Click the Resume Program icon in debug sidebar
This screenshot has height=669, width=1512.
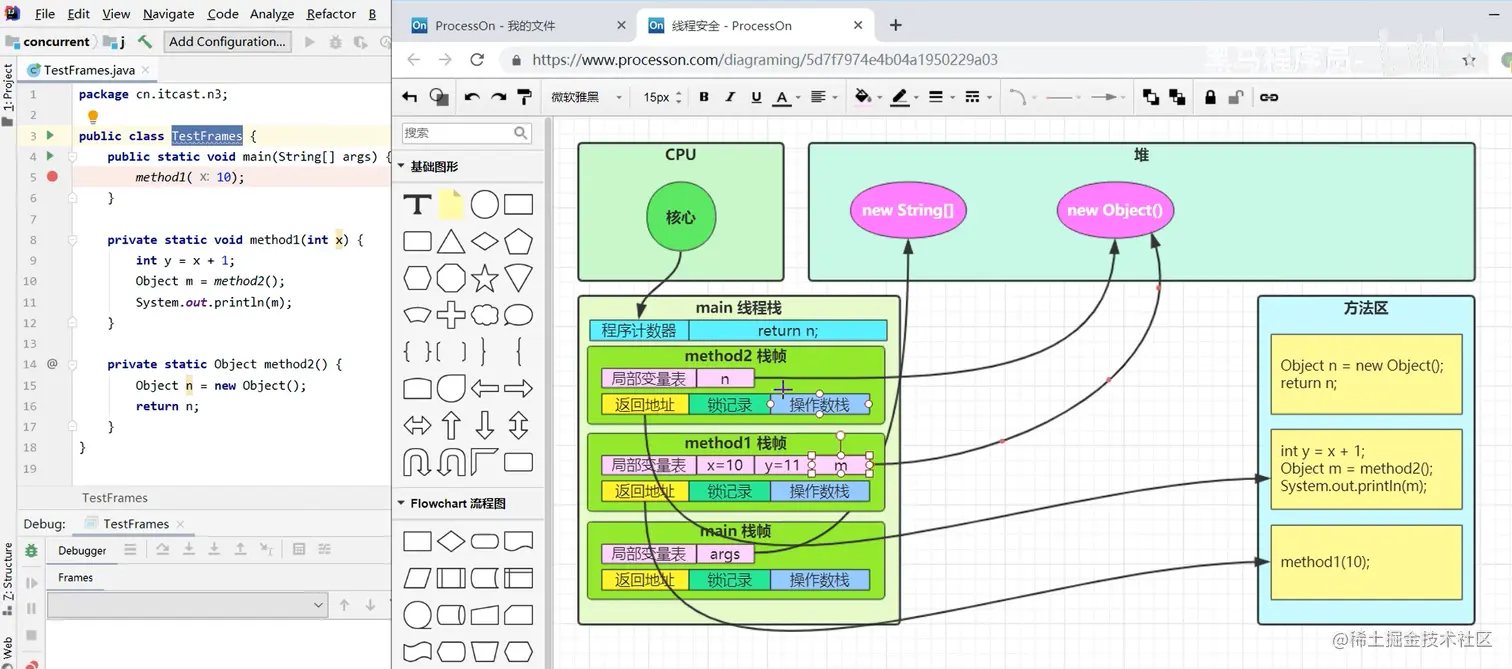pyautogui.click(x=31, y=583)
